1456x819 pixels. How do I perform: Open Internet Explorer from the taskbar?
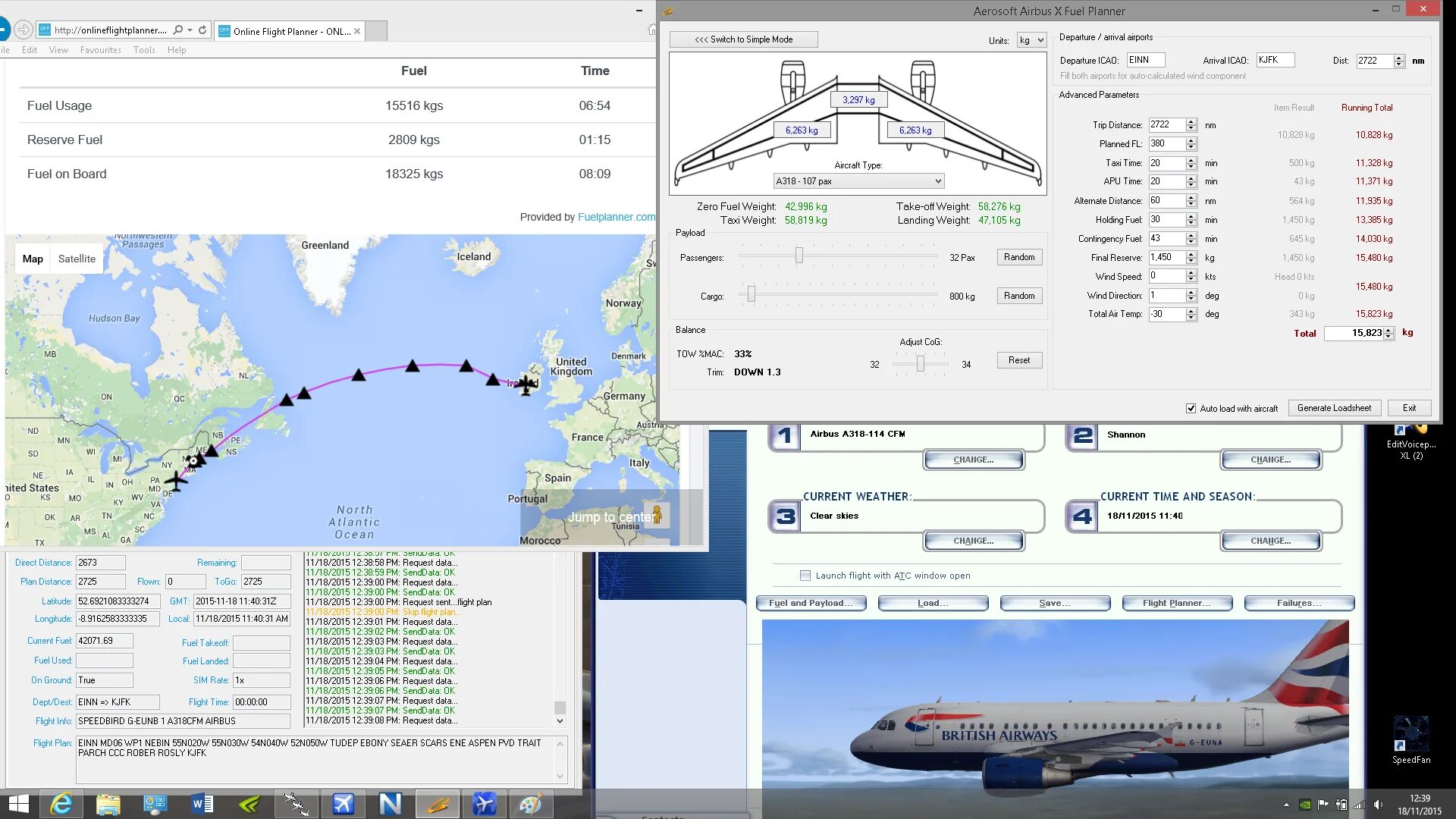[61, 804]
